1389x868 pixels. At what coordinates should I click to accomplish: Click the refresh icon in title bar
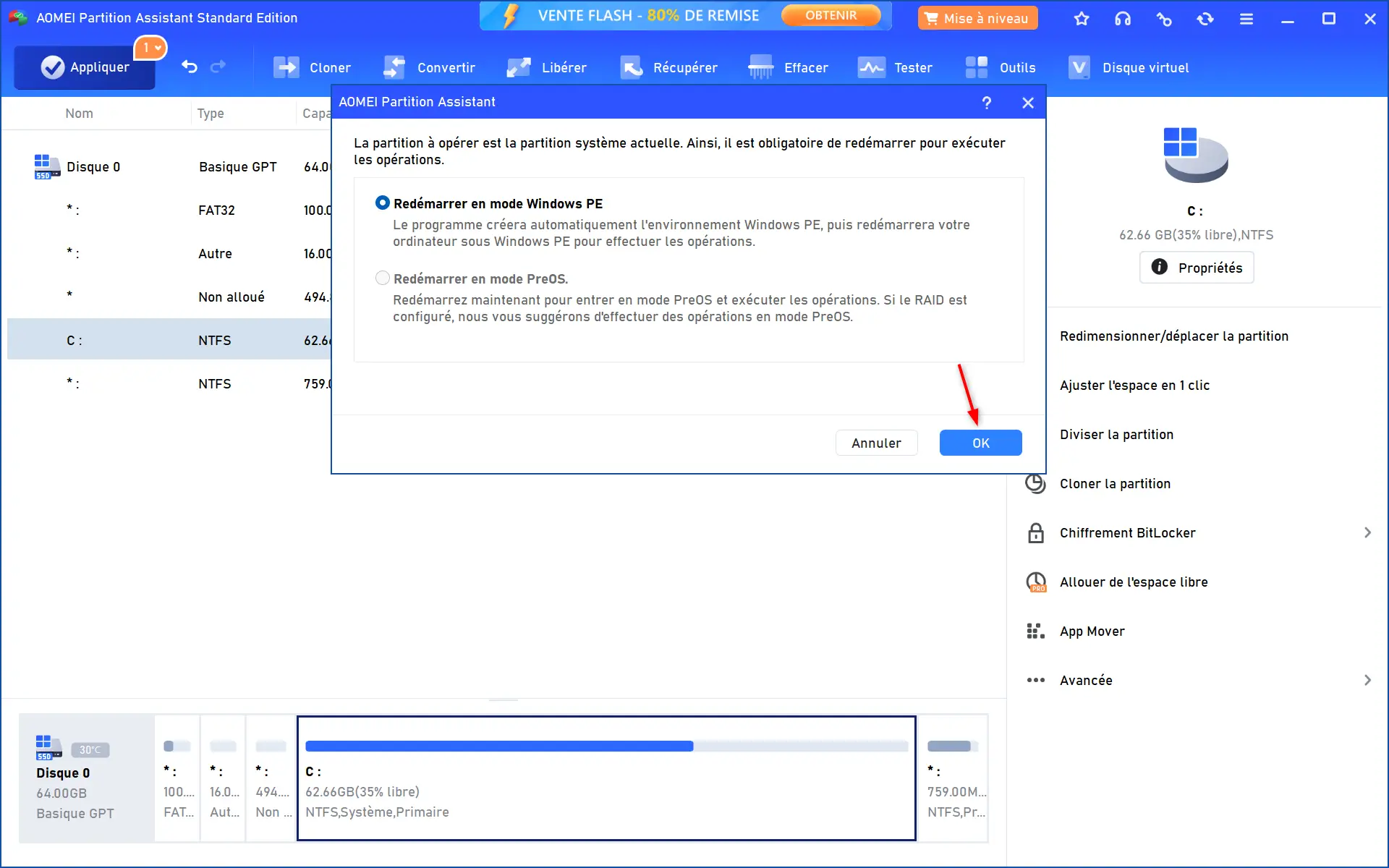1205,19
